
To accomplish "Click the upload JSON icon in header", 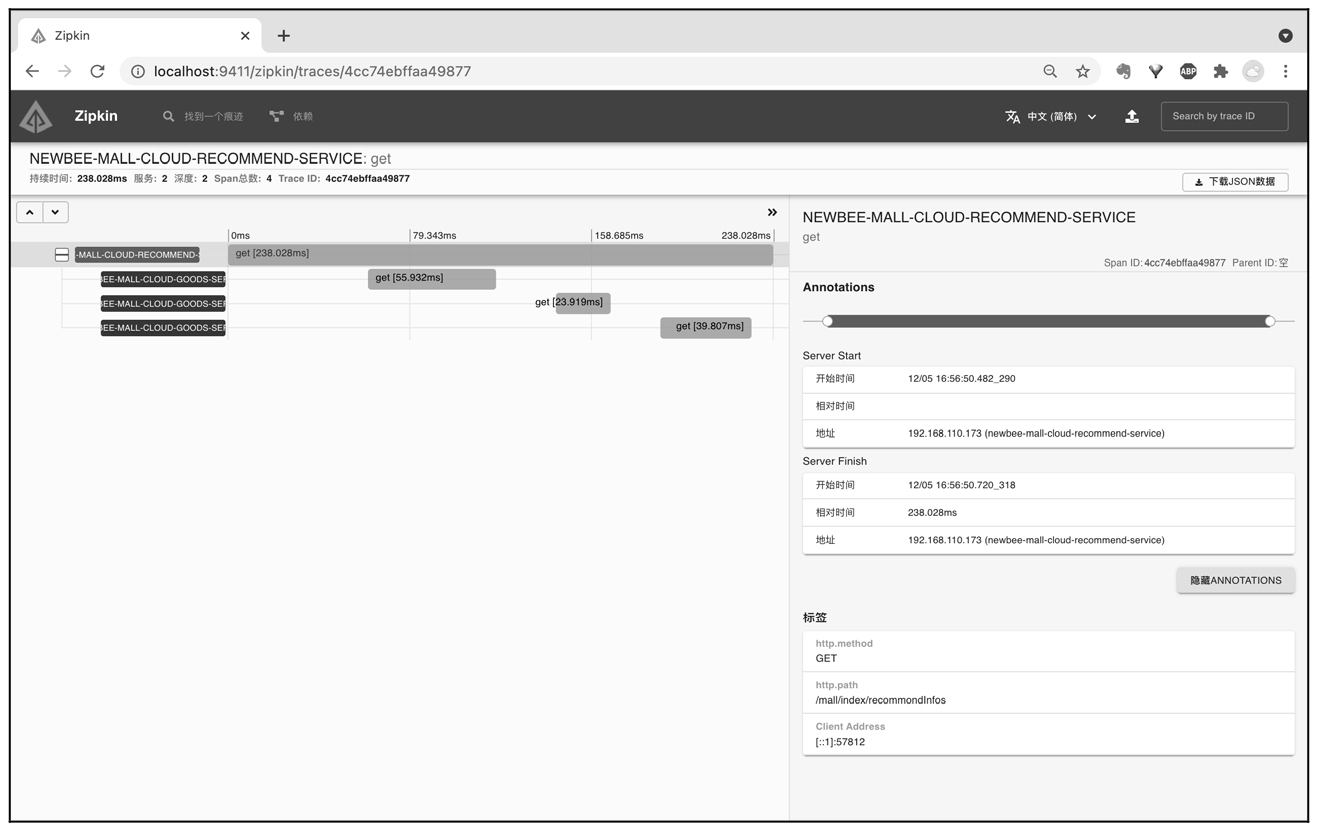I will (1132, 117).
